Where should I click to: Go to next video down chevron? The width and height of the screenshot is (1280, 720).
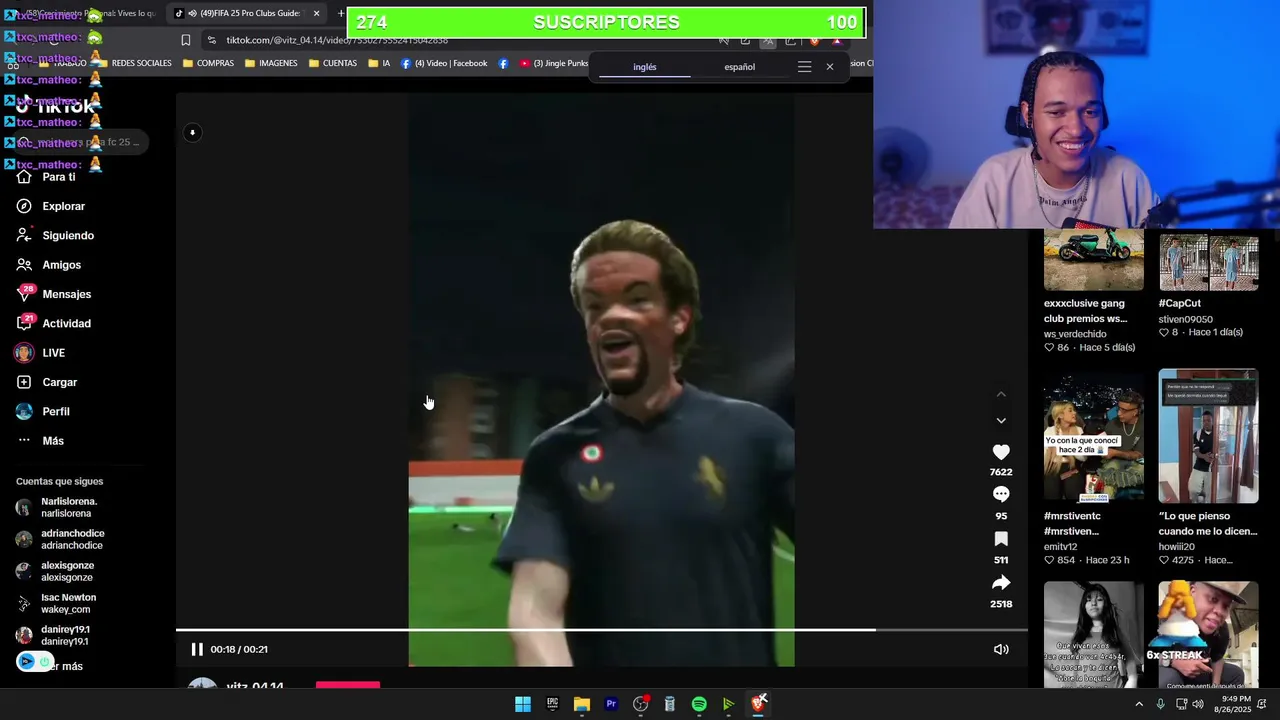pos(1001,421)
